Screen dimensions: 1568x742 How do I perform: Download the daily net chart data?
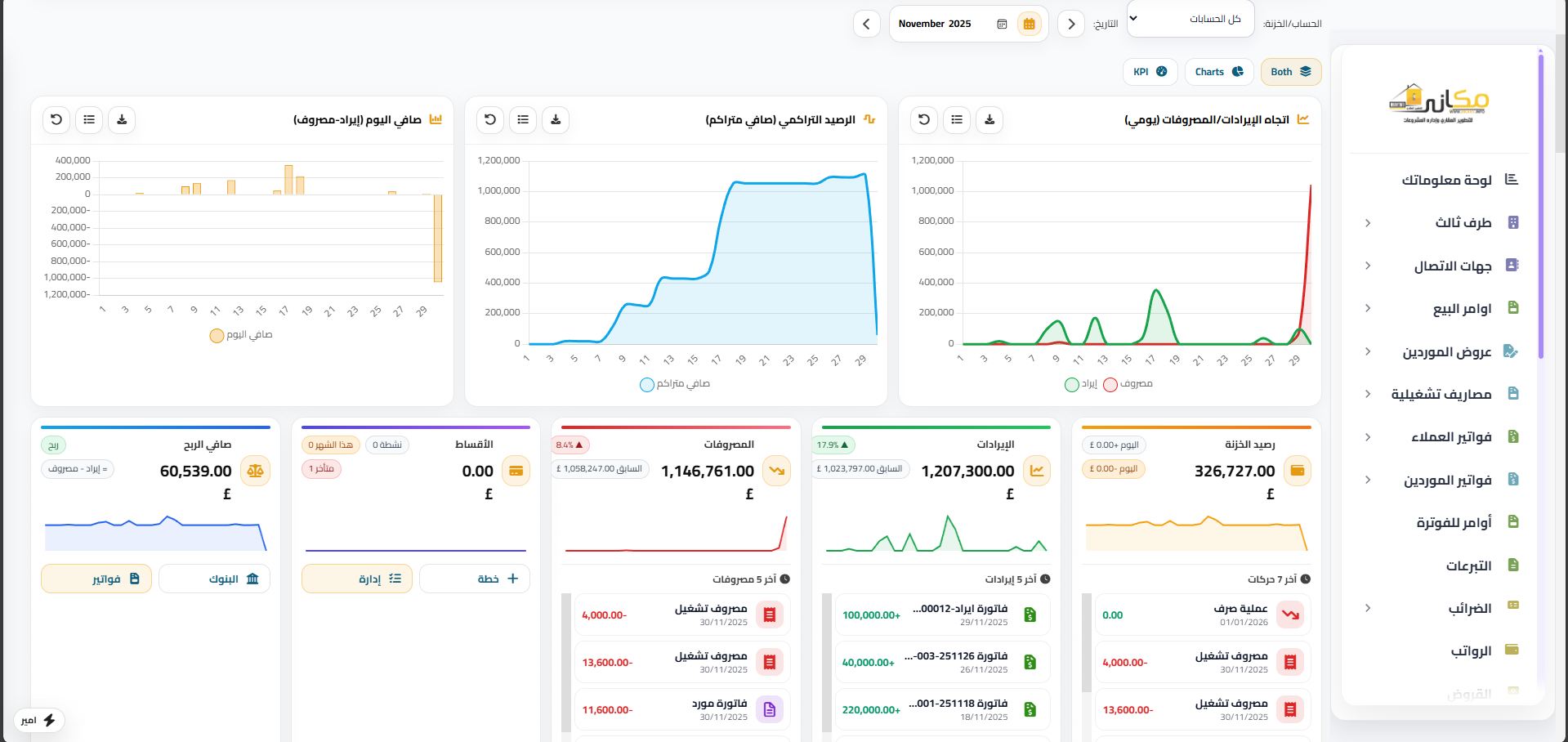click(122, 120)
